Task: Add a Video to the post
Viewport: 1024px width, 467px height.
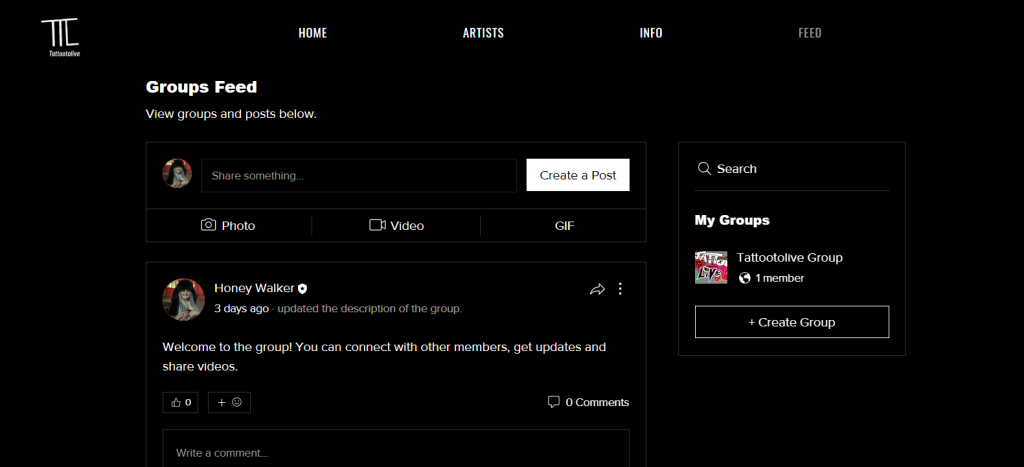Action: (x=396, y=226)
